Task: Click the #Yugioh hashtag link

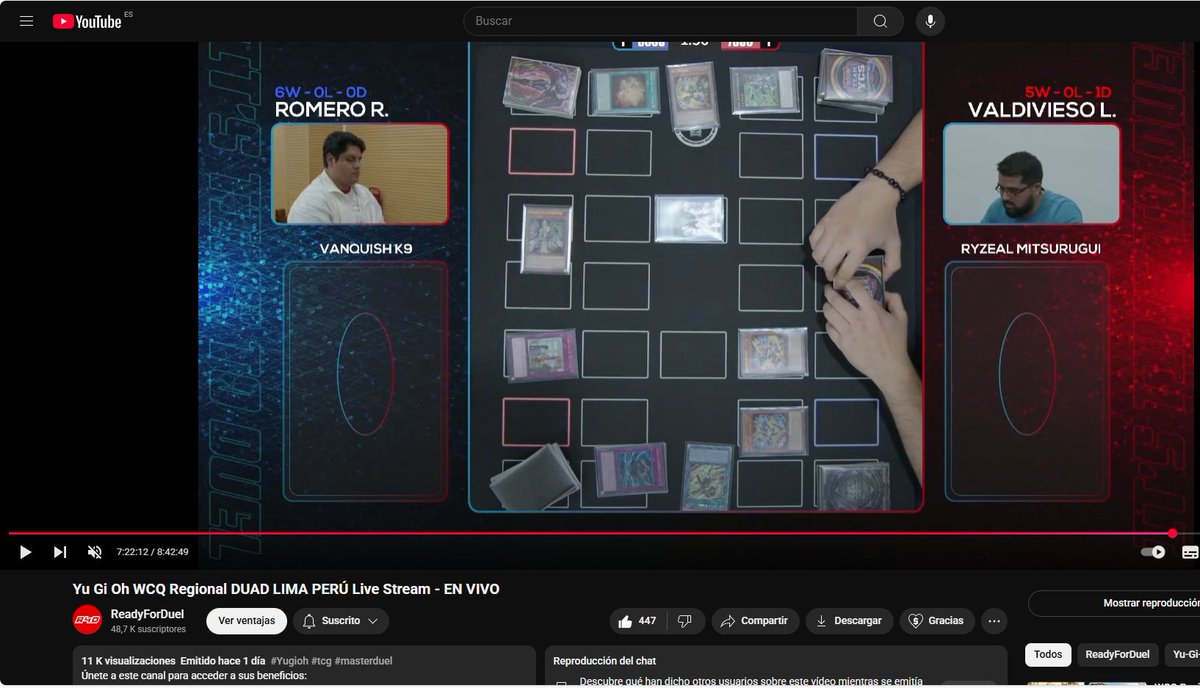Action: 288,661
